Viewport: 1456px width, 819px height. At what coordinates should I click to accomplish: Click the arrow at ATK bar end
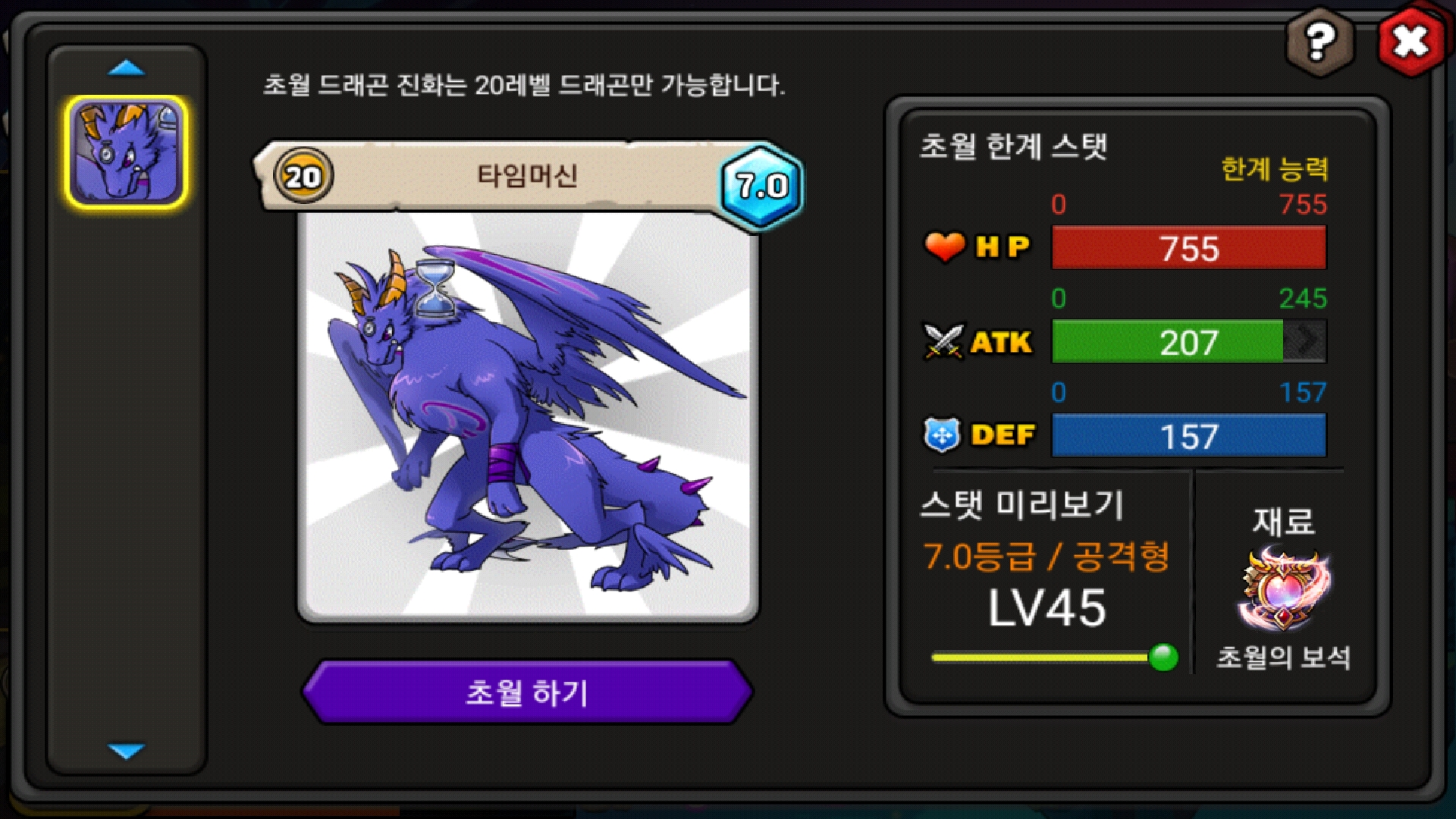1305,341
